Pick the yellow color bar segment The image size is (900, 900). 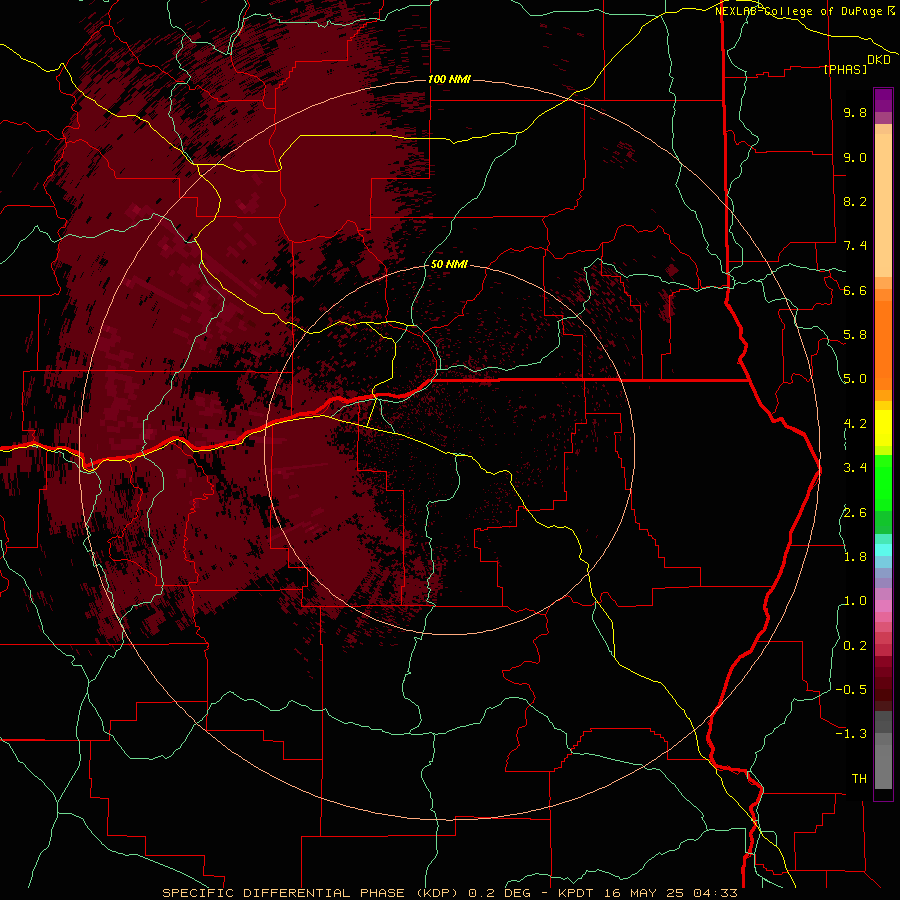883,428
